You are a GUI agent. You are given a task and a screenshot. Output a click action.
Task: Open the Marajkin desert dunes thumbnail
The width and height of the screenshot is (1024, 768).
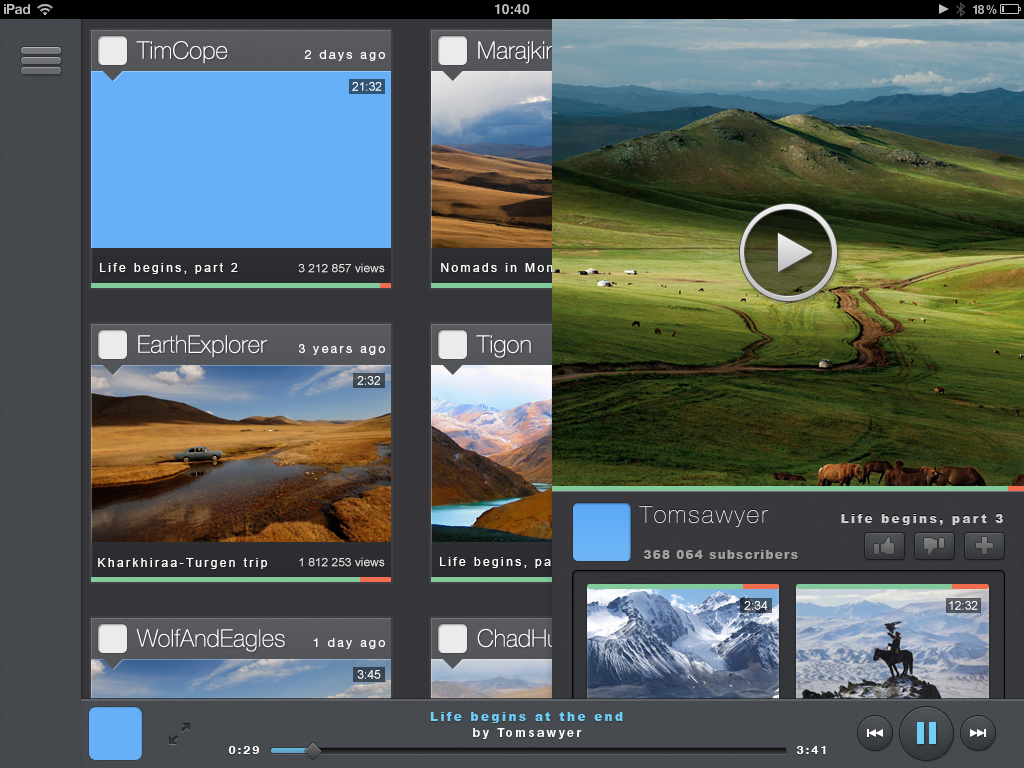tap(492, 159)
